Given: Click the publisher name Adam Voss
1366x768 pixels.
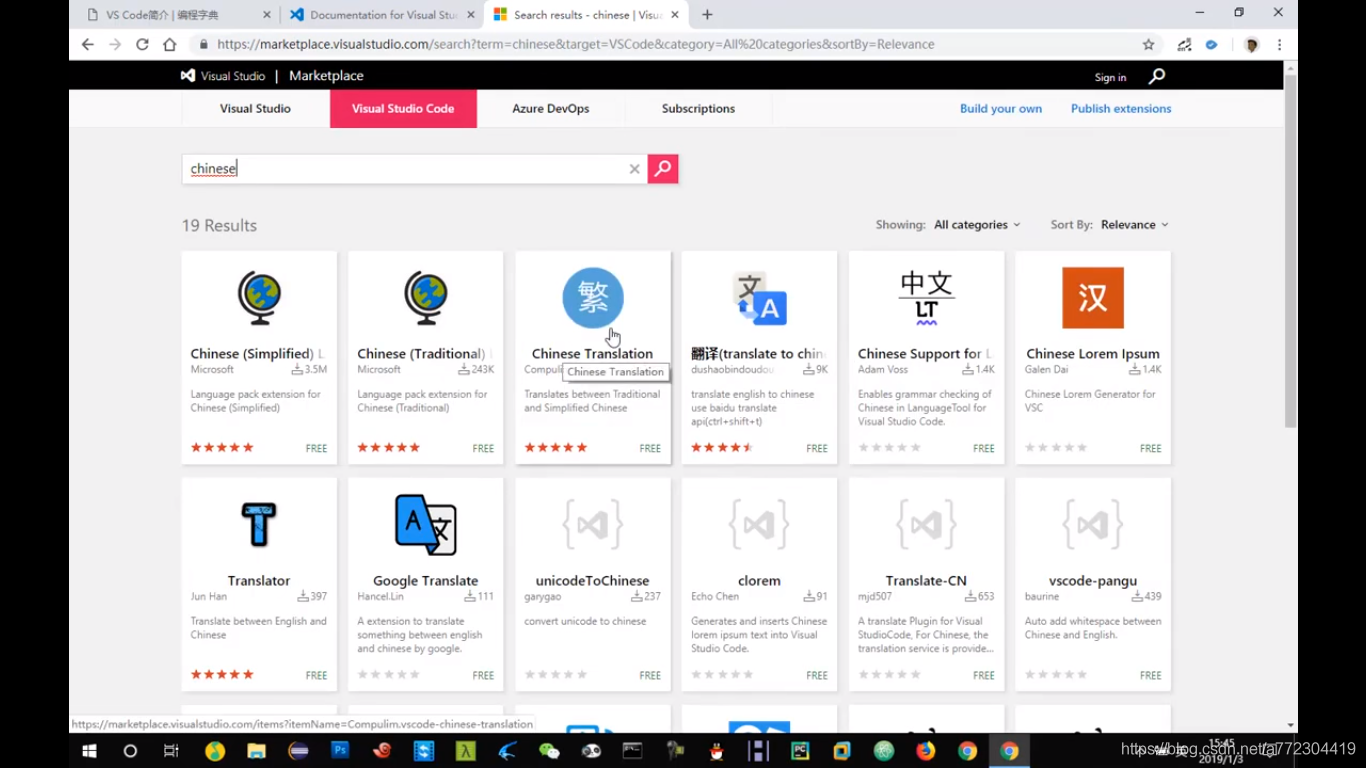Looking at the screenshot, I should click(883, 370).
